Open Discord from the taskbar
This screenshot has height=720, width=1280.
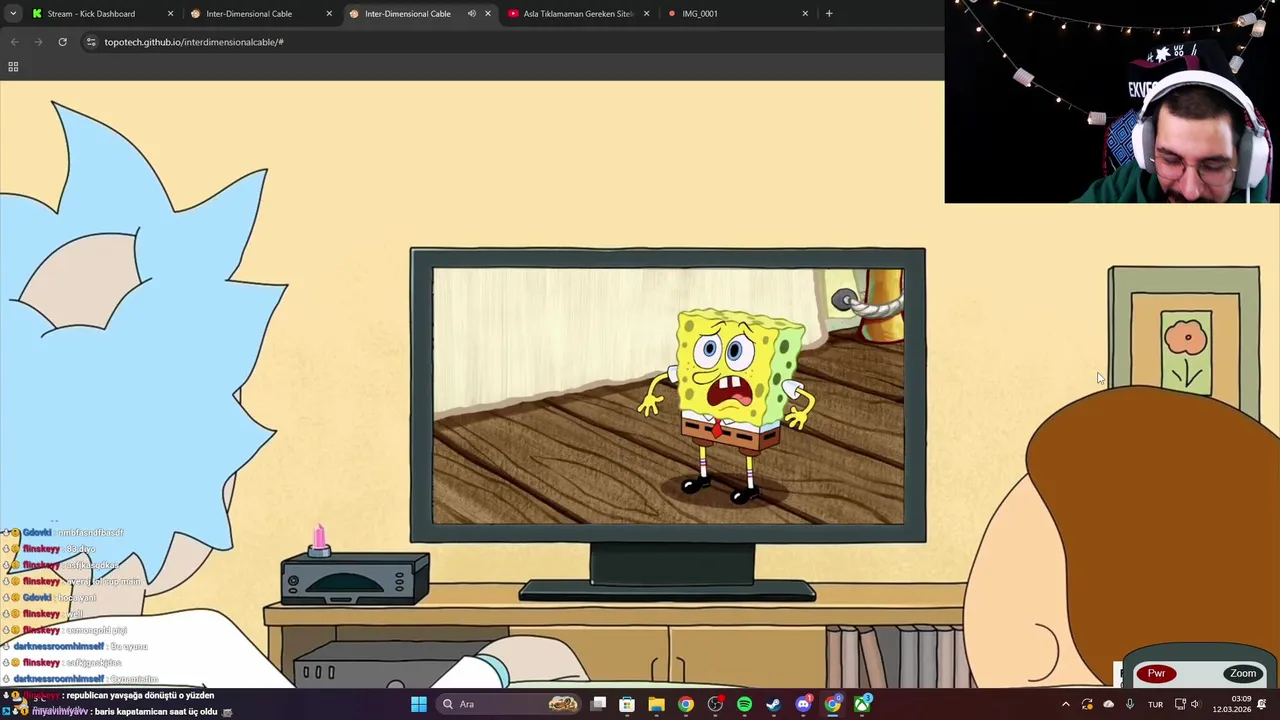pyautogui.click(x=803, y=704)
